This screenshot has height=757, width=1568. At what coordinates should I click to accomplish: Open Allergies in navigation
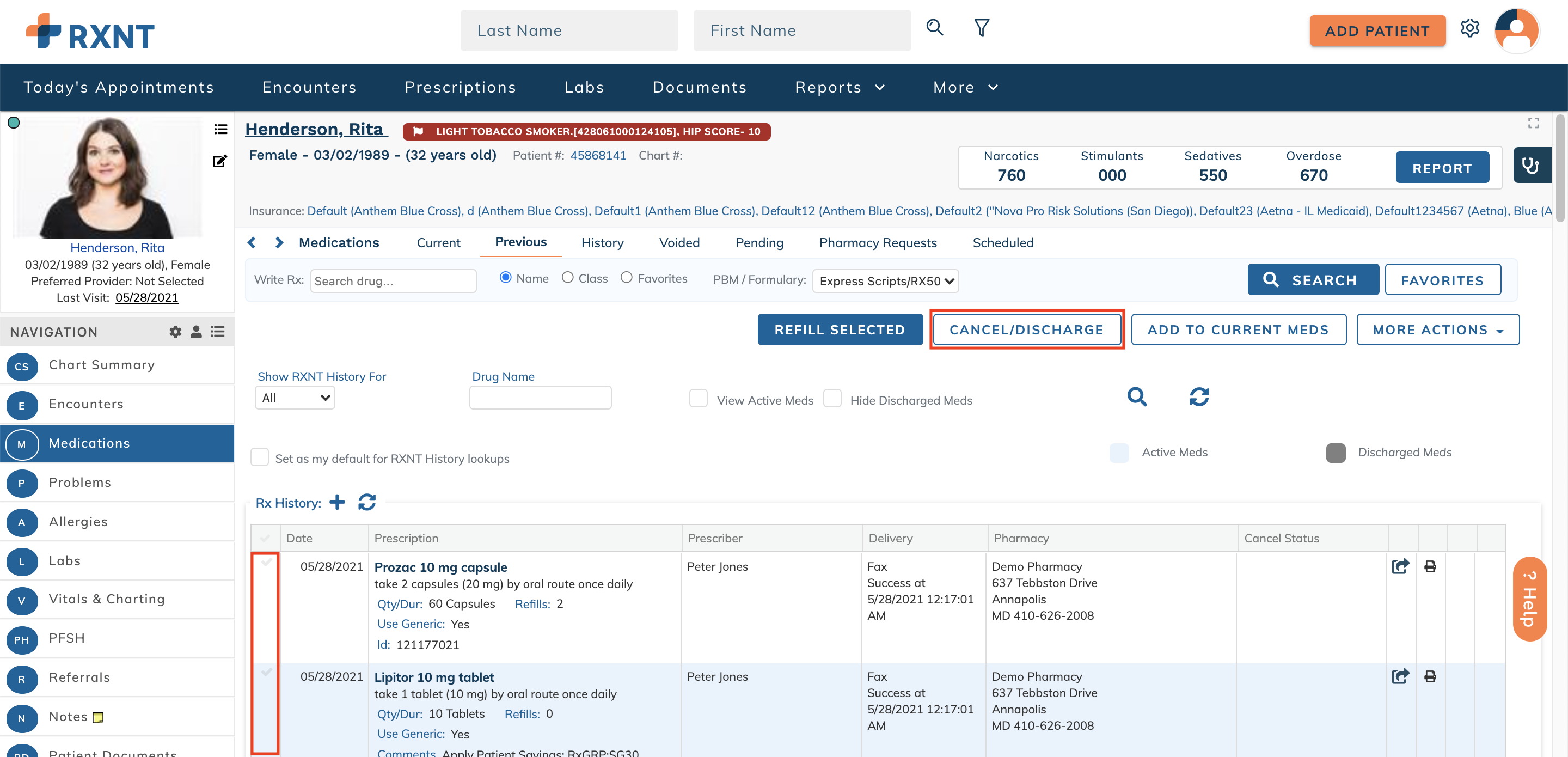pos(118,521)
